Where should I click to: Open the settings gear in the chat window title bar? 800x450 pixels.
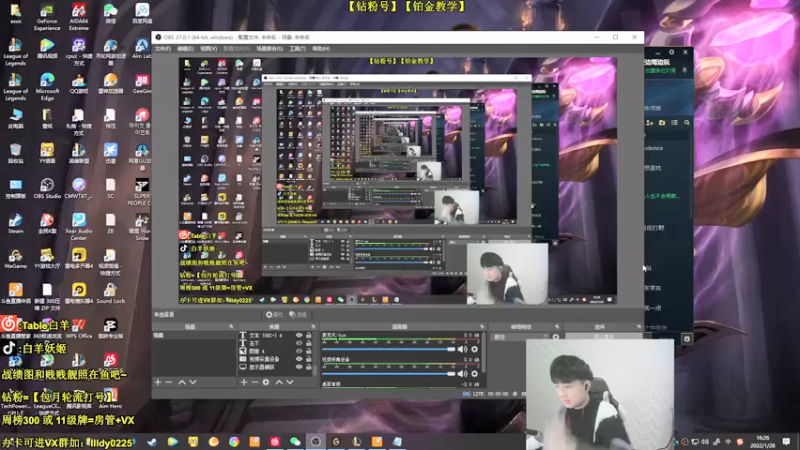click(671, 52)
